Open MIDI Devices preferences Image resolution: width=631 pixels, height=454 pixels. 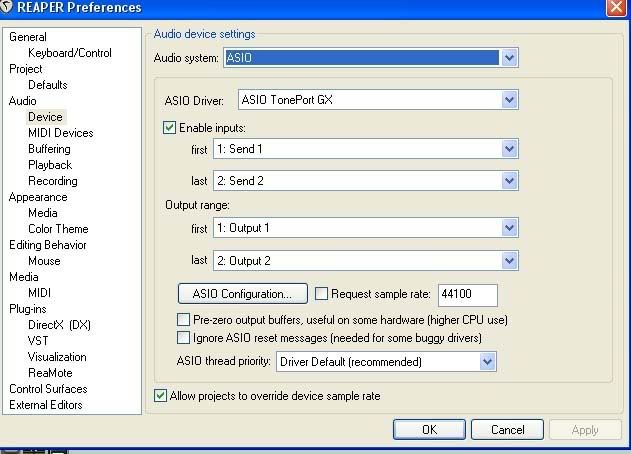tap(60, 133)
